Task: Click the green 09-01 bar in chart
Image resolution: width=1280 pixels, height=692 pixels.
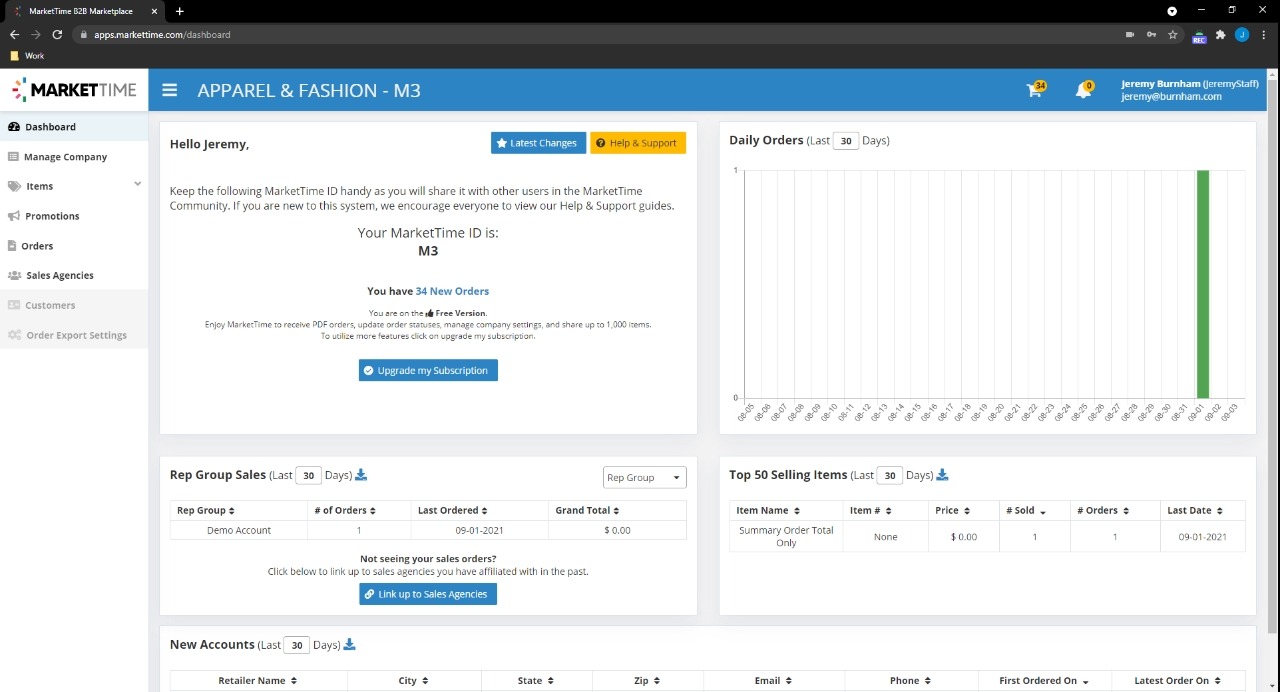Action: coord(1203,284)
